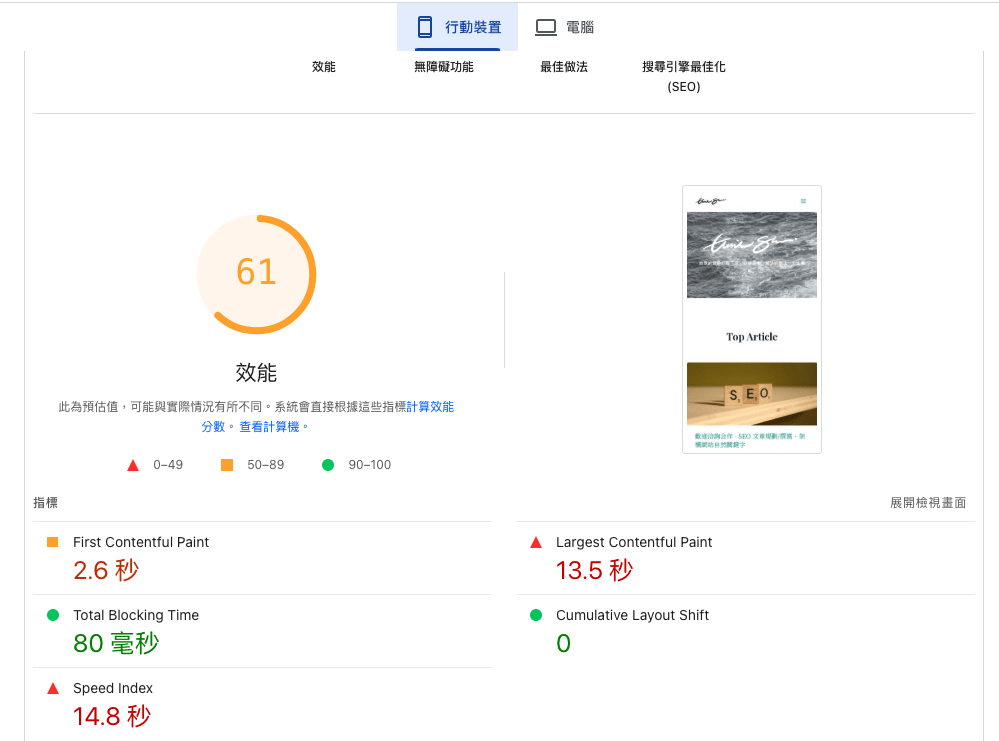
Task: Click the Largest Contentful Paint label
Action: pos(634,542)
